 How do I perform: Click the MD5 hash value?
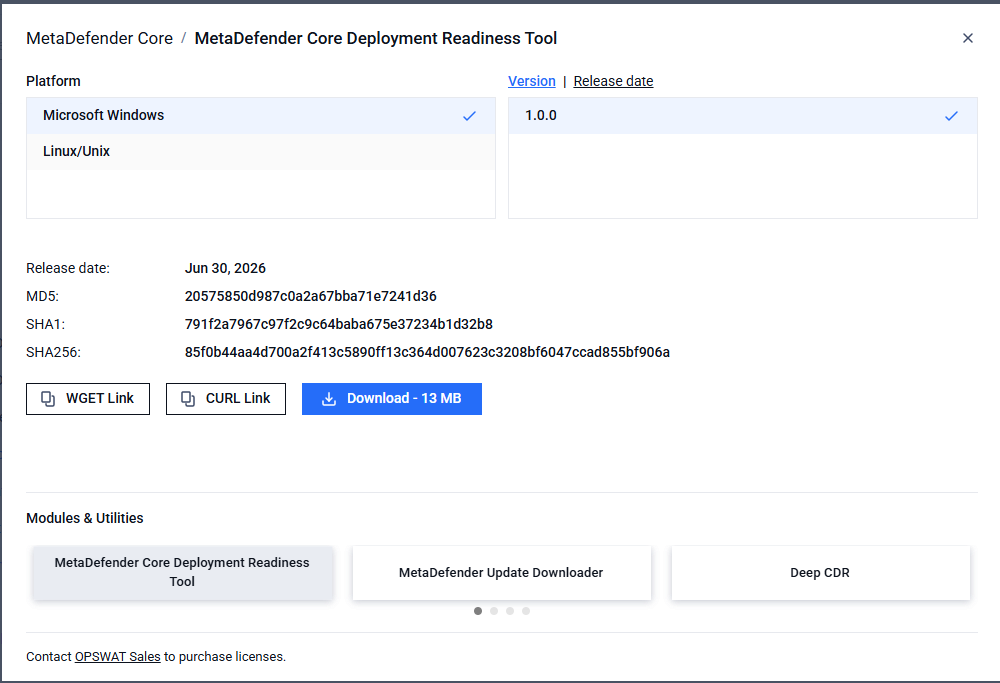pyautogui.click(x=311, y=296)
